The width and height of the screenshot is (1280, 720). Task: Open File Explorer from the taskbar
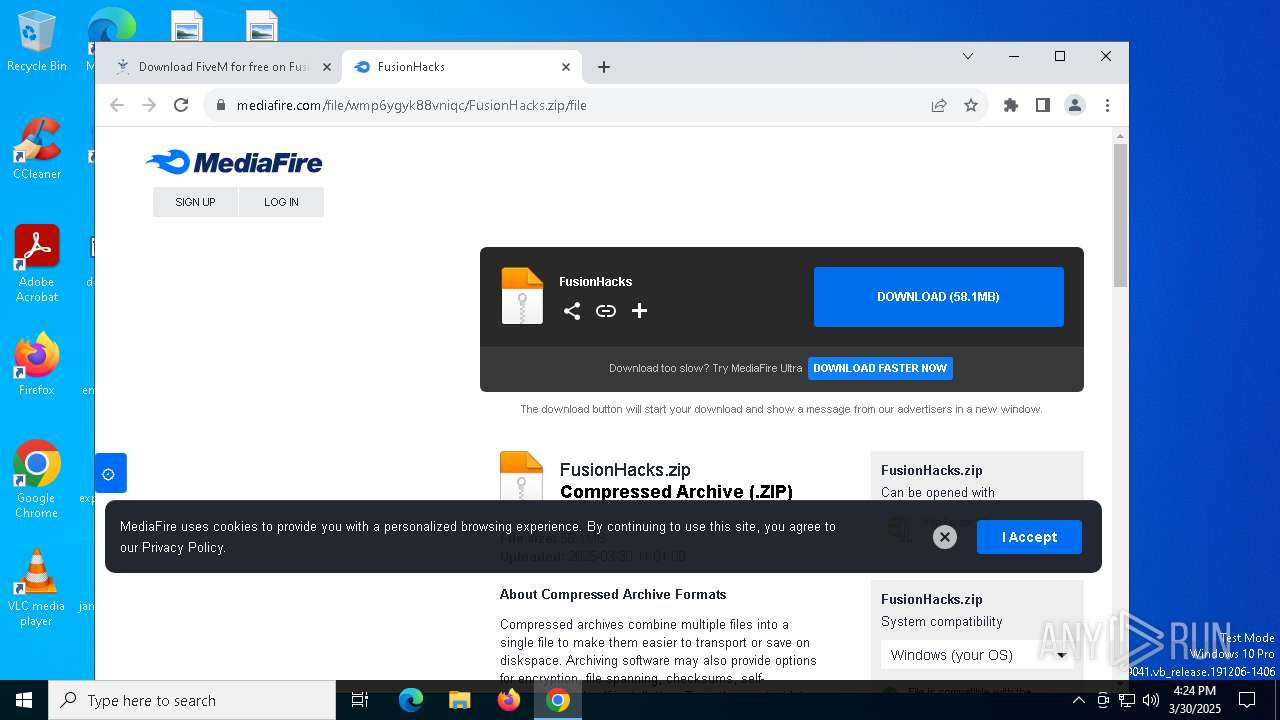[x=459, y=700]
